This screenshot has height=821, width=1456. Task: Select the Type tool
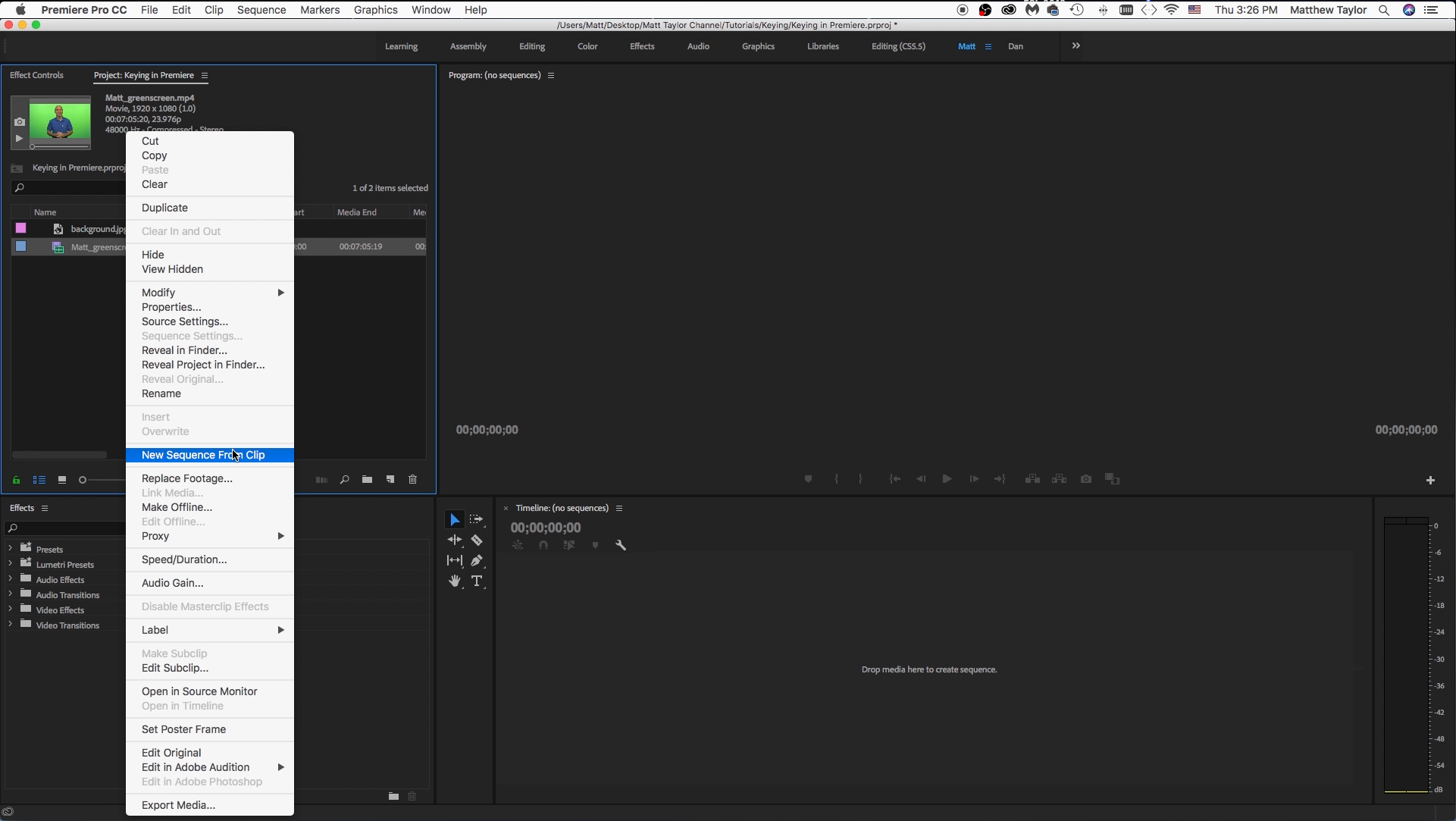(478, 581)
